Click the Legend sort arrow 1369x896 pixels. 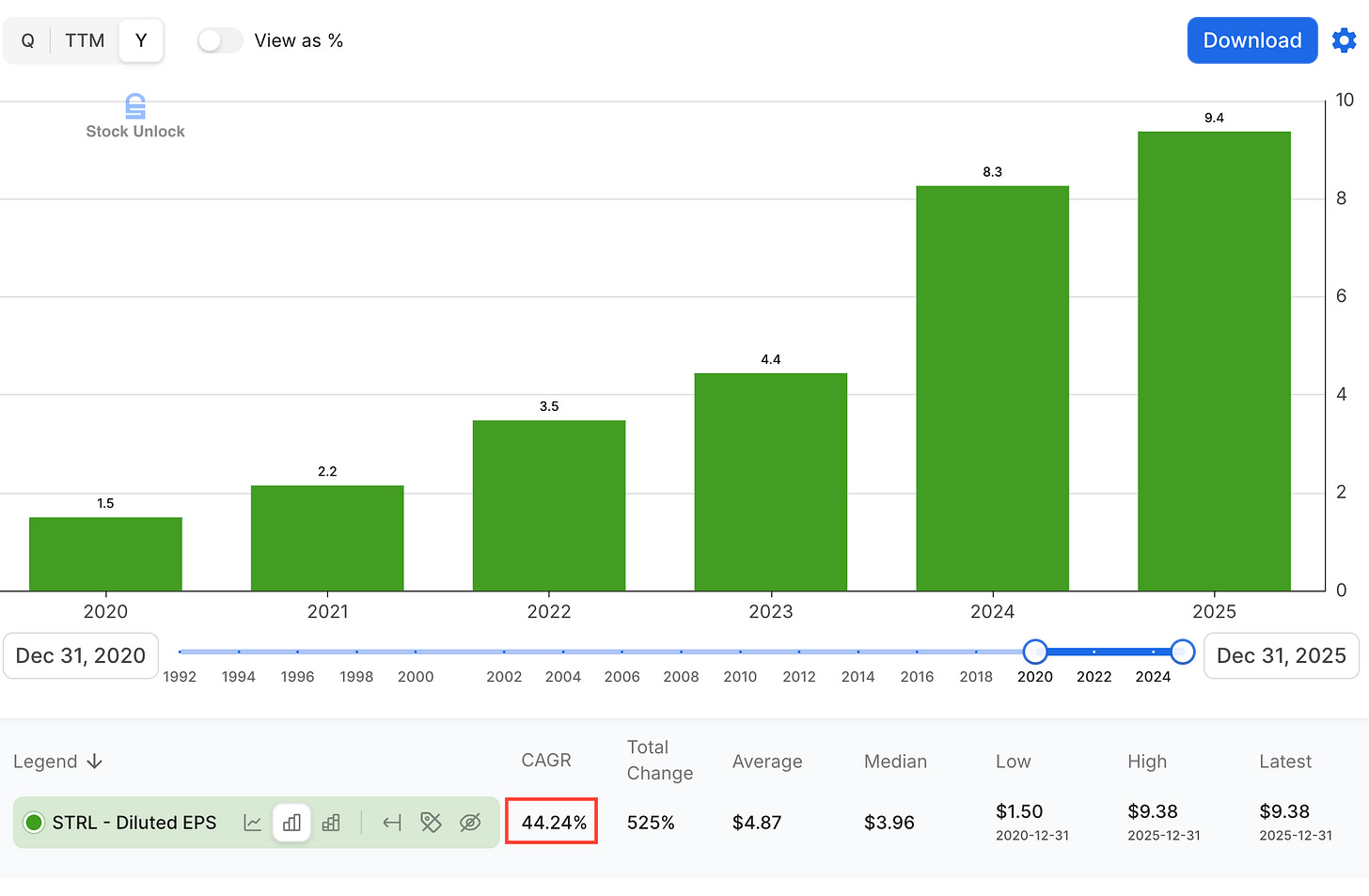95,762
